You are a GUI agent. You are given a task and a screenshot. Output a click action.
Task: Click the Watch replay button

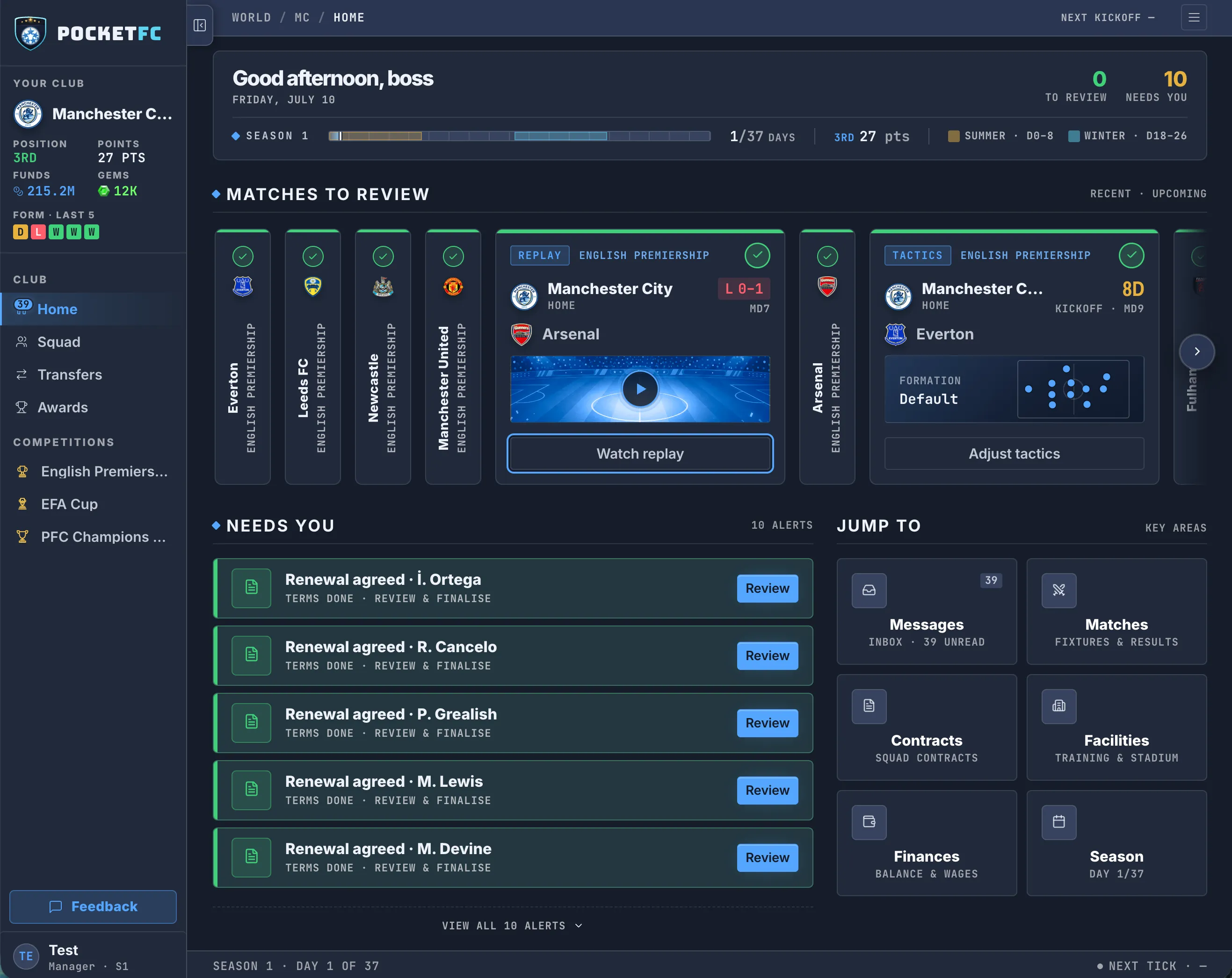[640, 453]
